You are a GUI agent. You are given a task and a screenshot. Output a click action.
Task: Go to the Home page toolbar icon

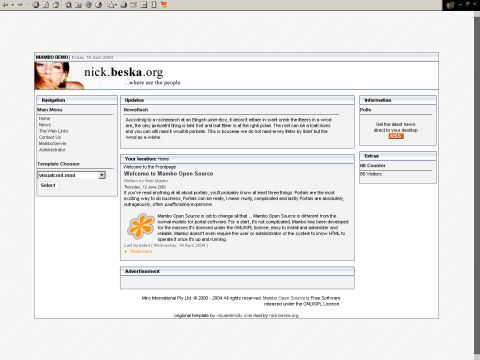56,5
